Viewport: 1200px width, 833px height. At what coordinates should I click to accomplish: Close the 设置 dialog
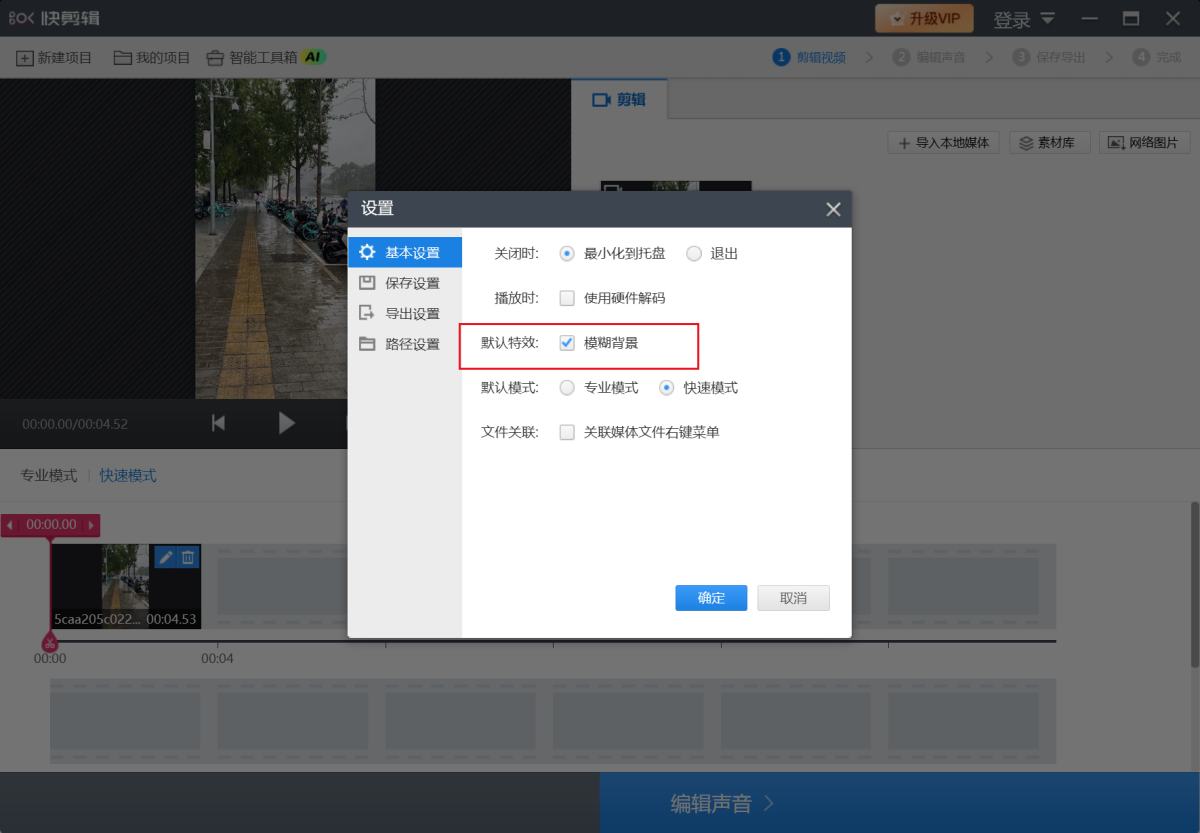tap(833, 209)
